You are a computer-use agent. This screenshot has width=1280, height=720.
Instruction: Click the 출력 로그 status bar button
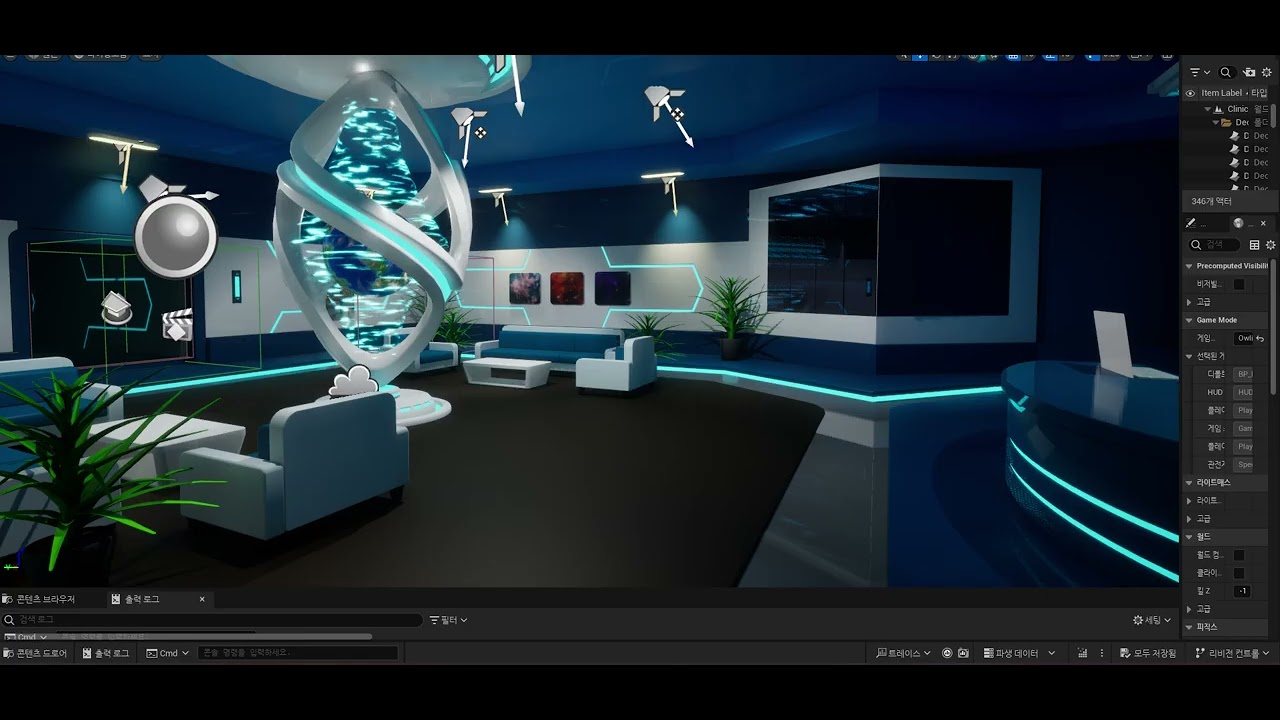[106, 653]
